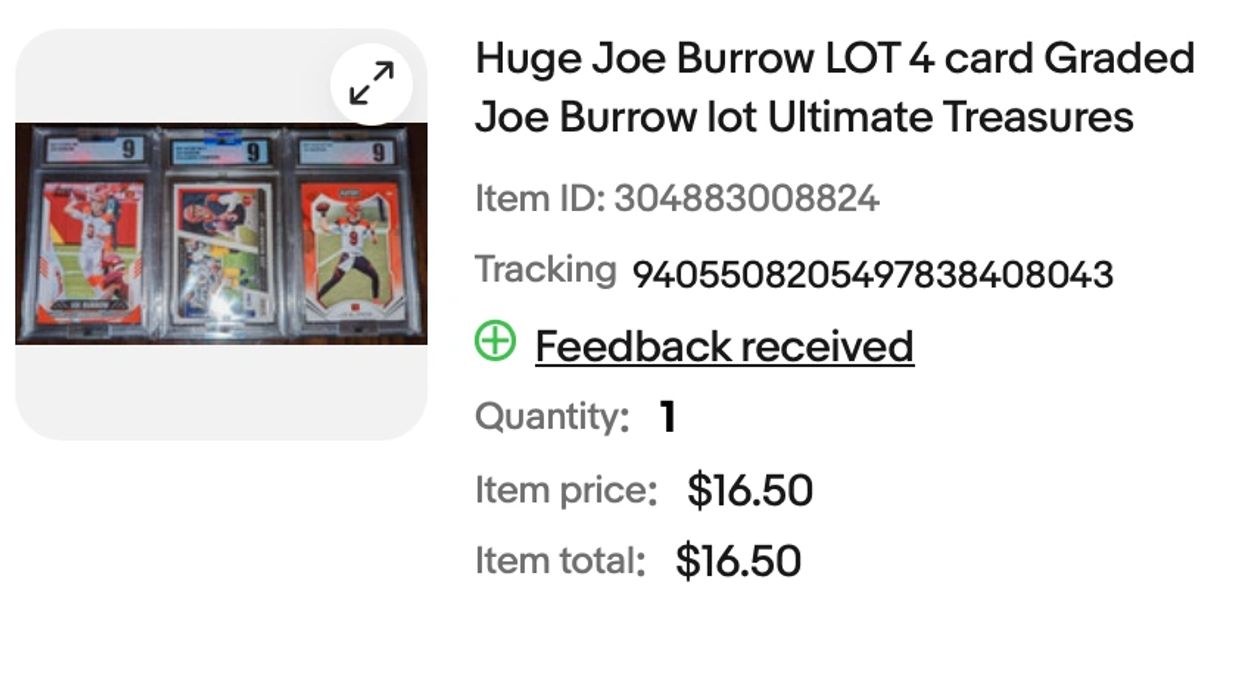Click the Tracking label

[545, 269]
